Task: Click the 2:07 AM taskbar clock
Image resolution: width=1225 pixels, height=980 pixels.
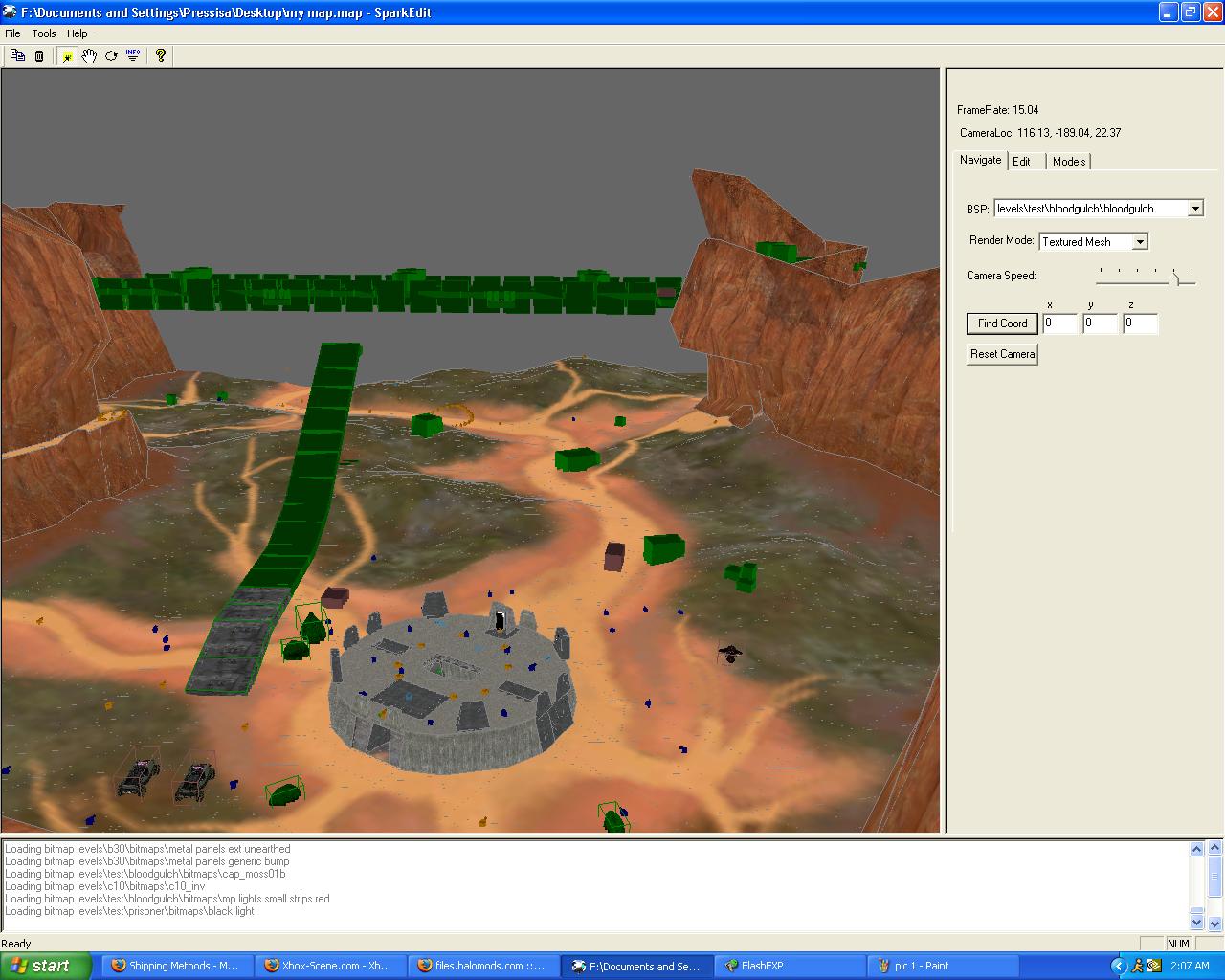Action: pyautogui.click(x=1190, y=966)
